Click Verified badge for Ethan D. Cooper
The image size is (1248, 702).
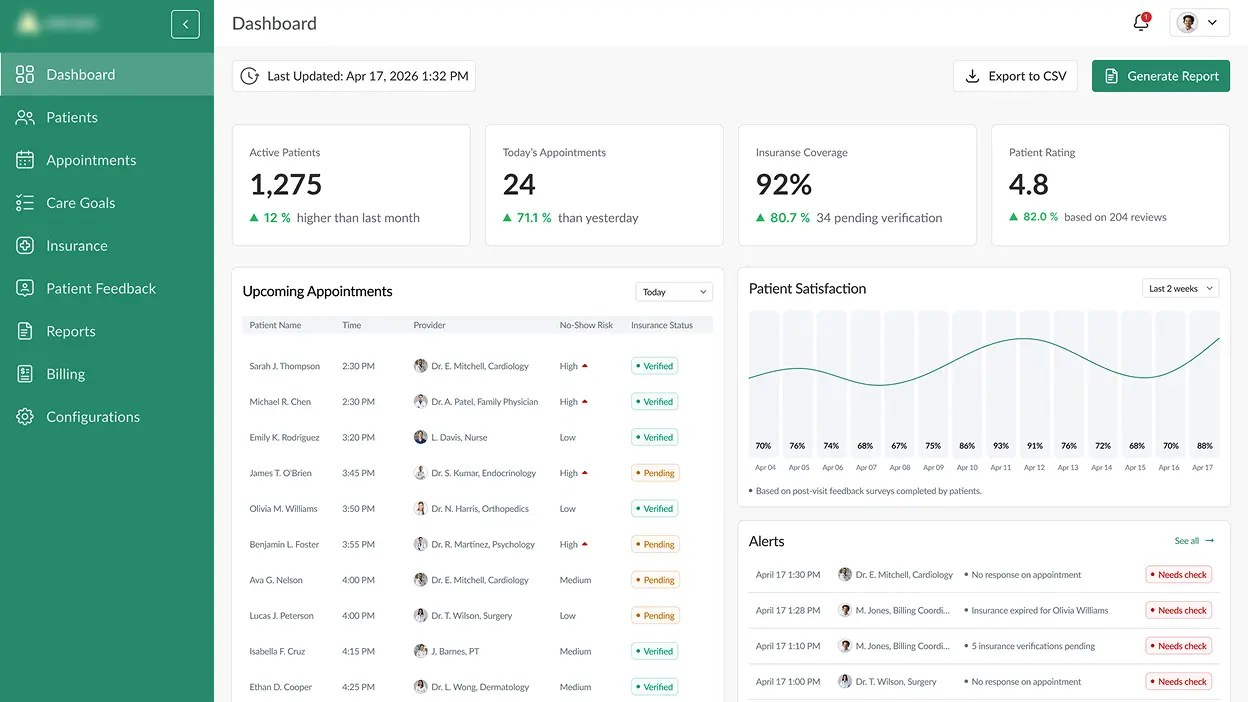pyautogui.click(x=654, y=687)
